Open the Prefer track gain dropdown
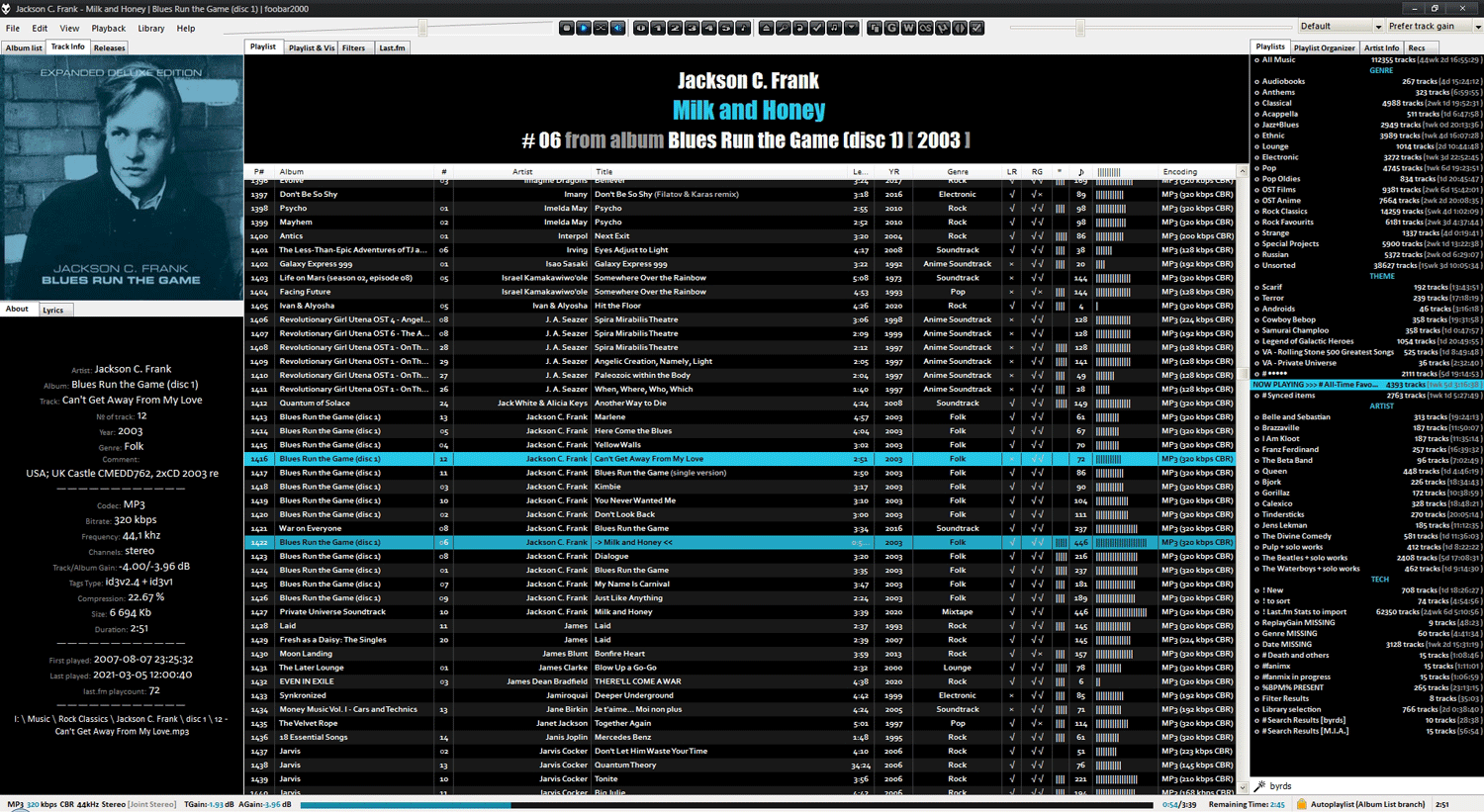 coord(1434,27)
